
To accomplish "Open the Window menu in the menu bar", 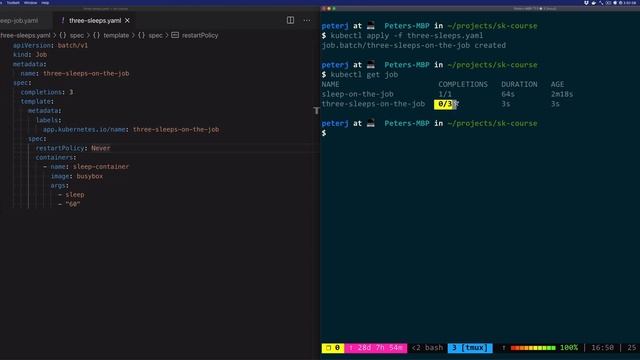I will coord(30,2).
